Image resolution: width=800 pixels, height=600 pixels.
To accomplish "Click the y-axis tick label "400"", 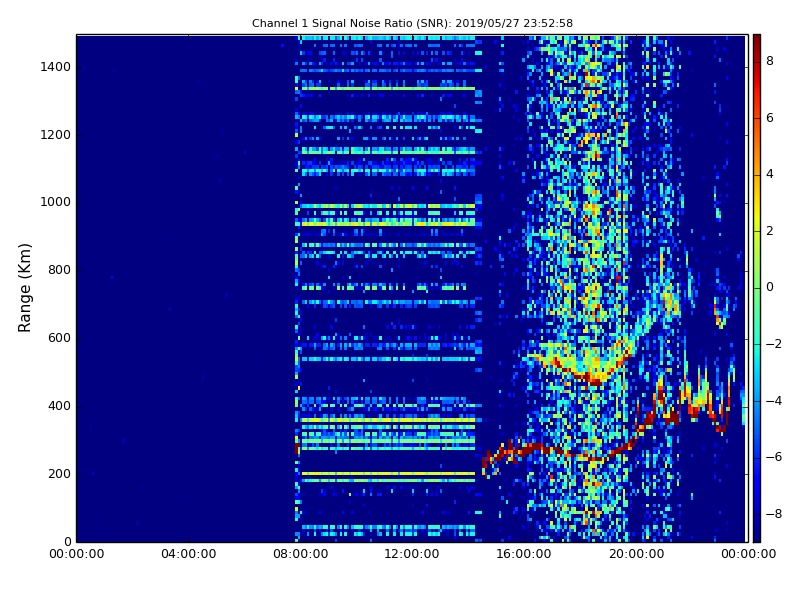I will (59, 406).
